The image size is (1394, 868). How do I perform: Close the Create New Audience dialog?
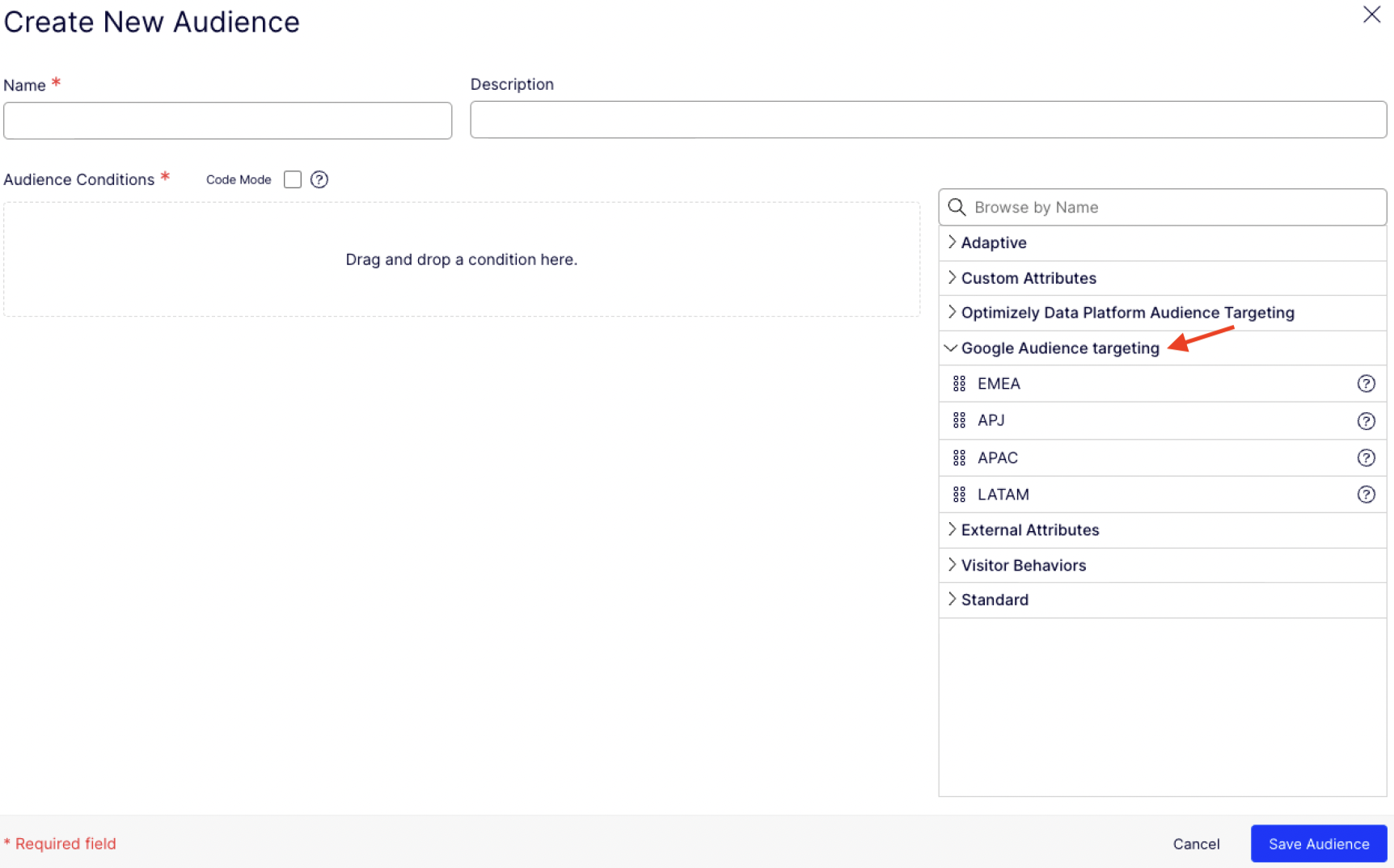[1371, 15]
